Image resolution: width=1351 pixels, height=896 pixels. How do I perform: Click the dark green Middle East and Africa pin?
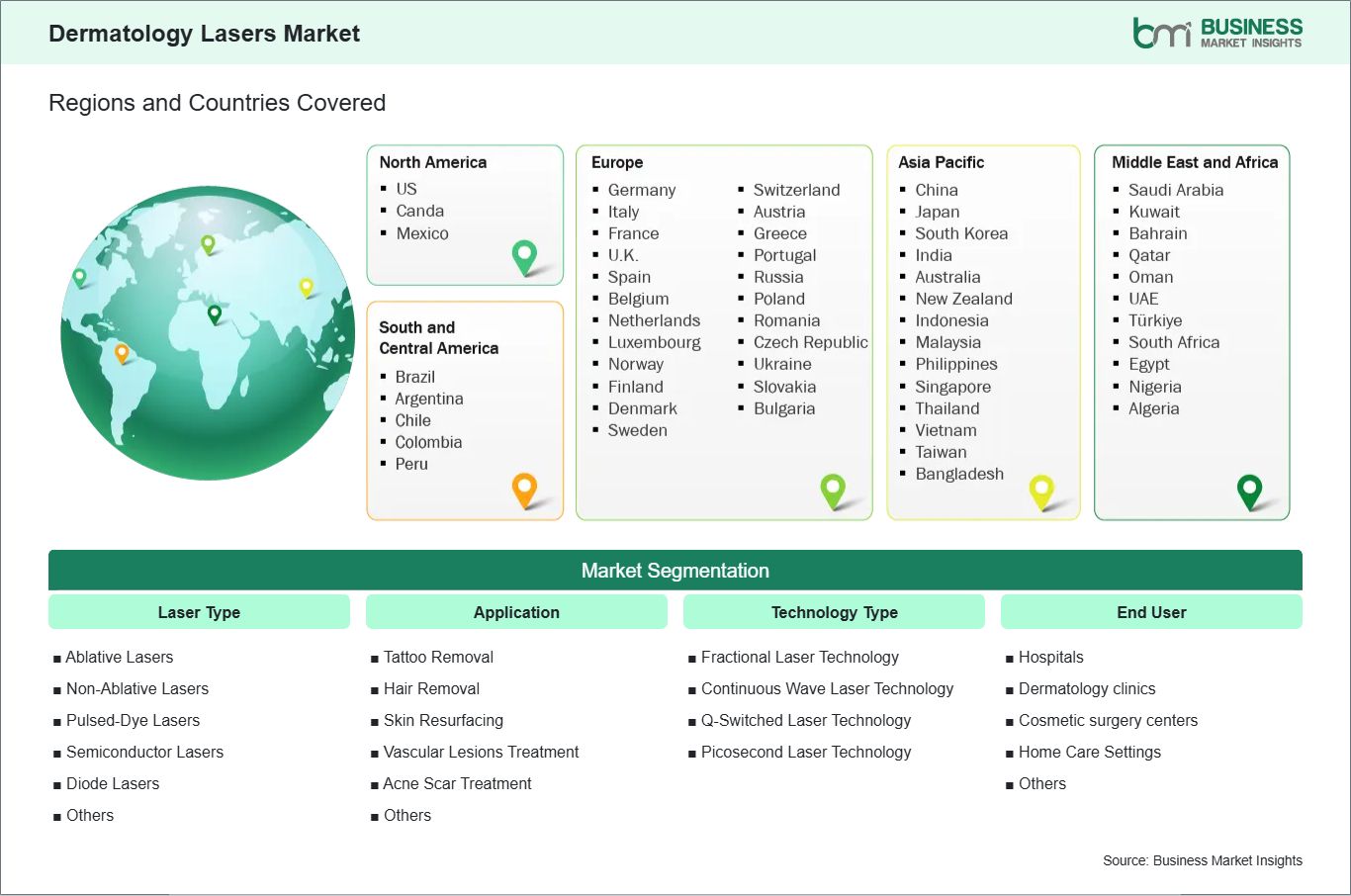coord(1250,490)
